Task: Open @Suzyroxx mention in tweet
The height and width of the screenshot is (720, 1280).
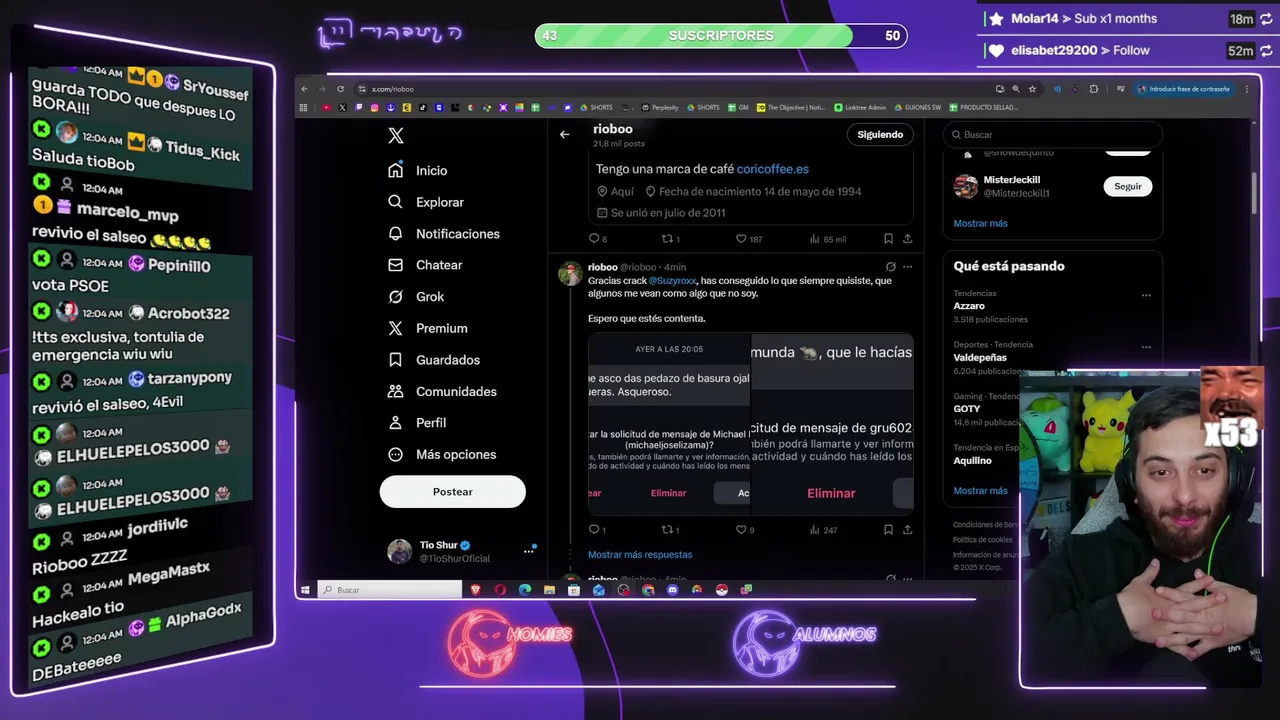Action: (672, 281)
